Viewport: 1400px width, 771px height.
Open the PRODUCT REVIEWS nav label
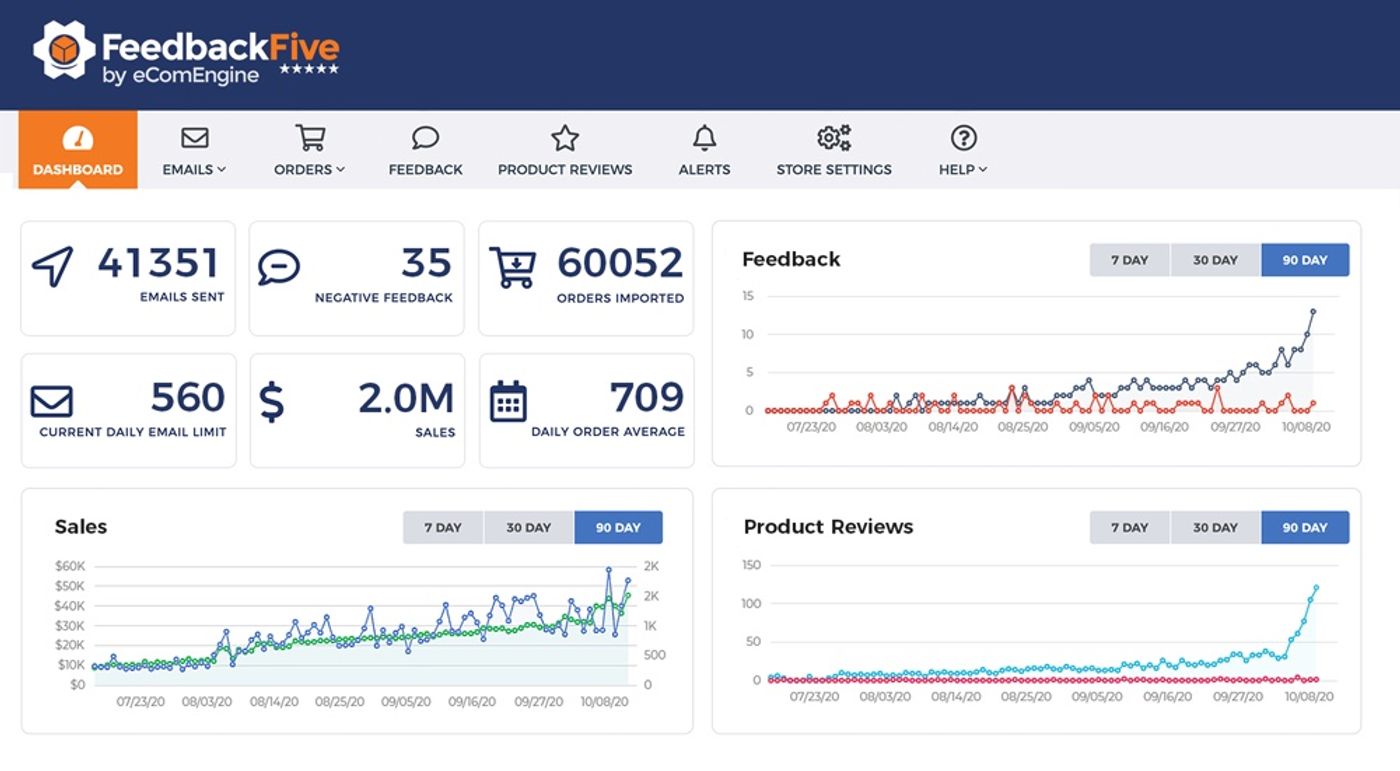(565, 169)
